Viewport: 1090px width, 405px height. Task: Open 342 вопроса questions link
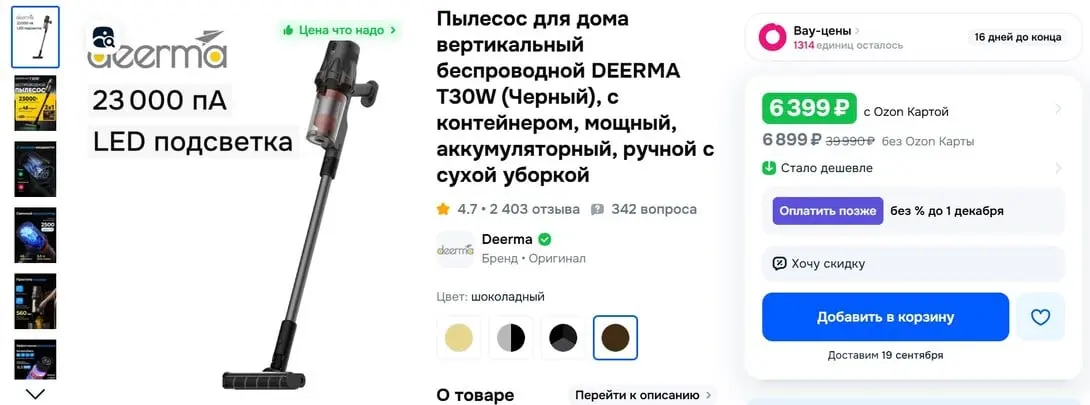point(644,209)
